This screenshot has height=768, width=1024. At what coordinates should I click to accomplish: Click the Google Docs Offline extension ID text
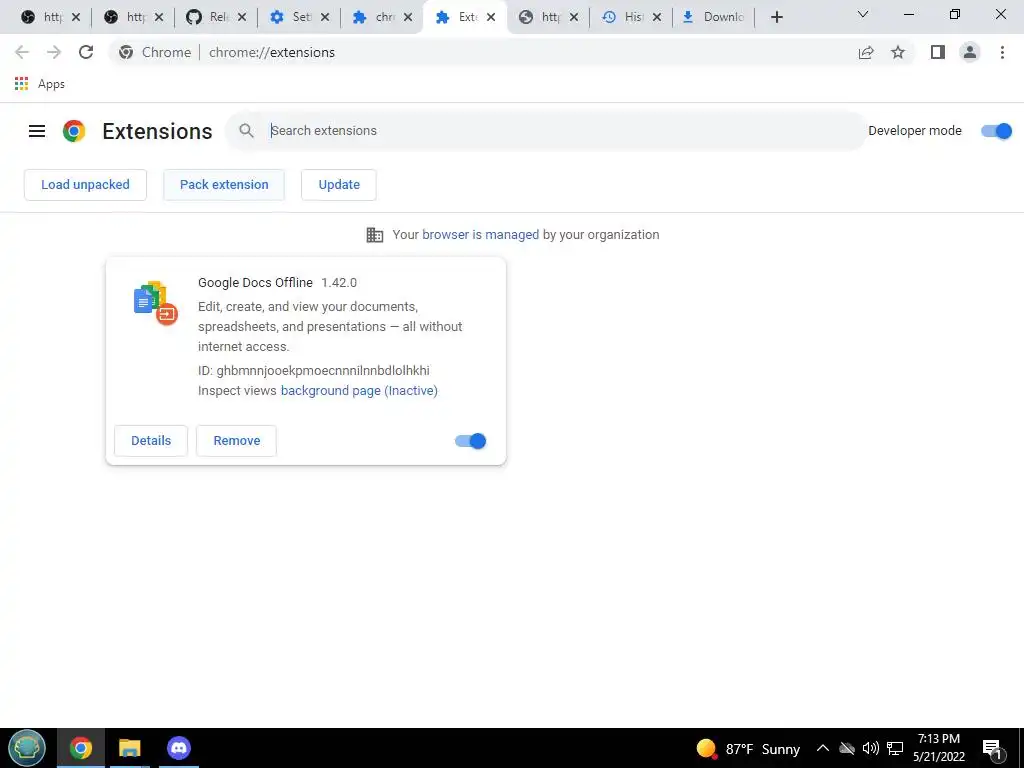point(313,370)
